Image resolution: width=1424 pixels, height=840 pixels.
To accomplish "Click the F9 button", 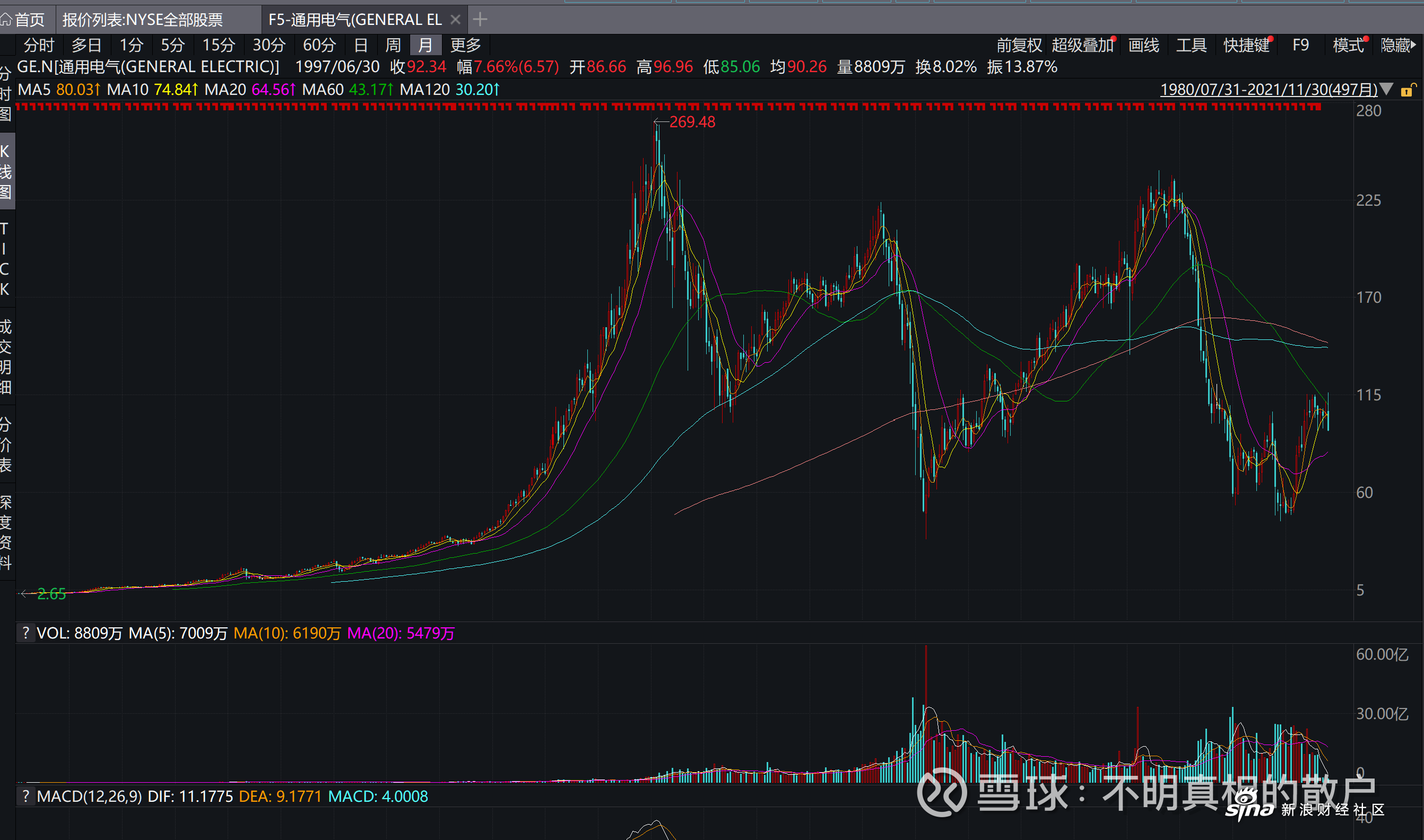I will tap(1300, 45).
